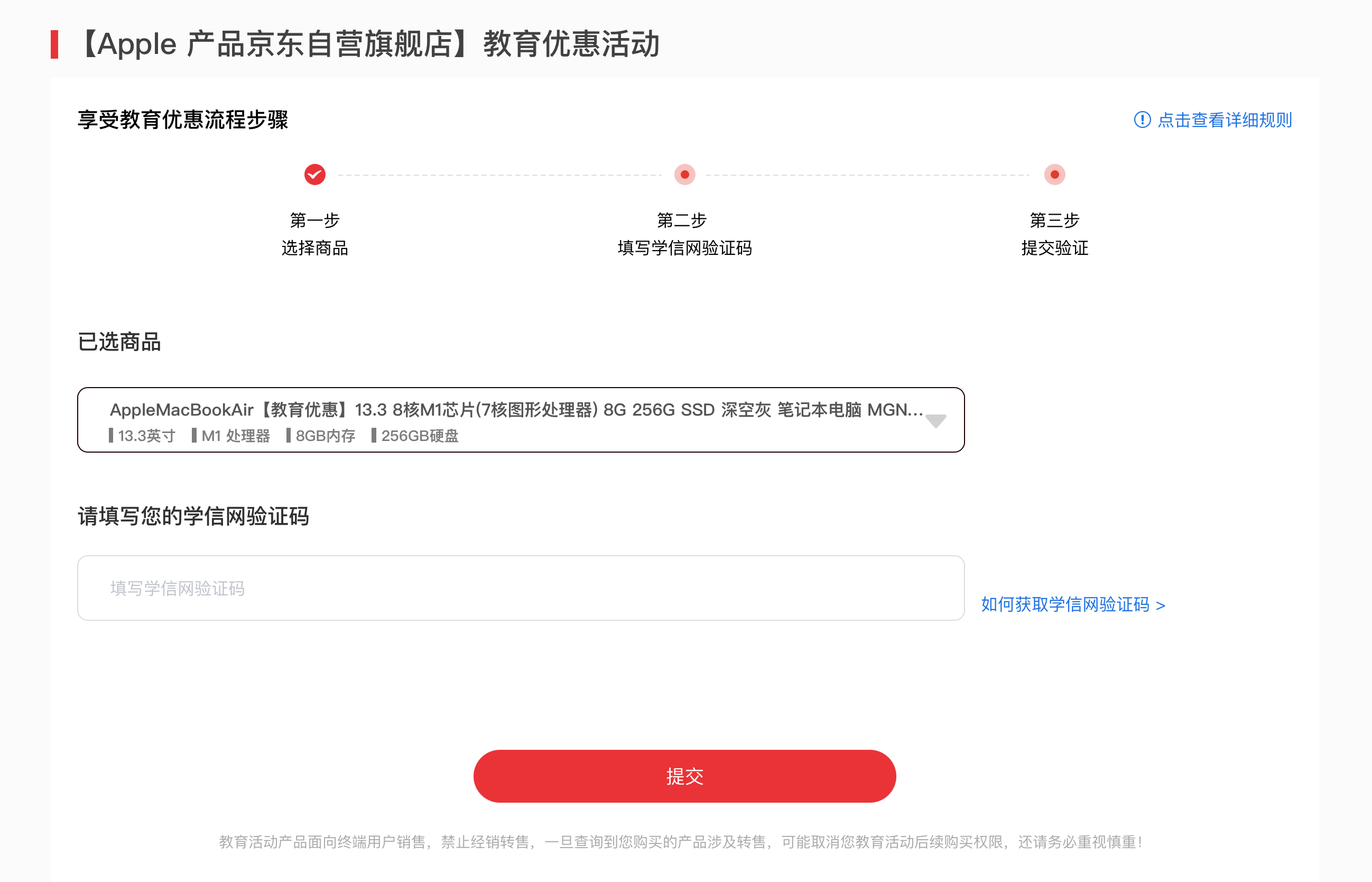The width and height of the screenshot is (1372, 882).
Task: Click the step two red dot indicator
Action: pyautogui.click(x=684, y=174)
